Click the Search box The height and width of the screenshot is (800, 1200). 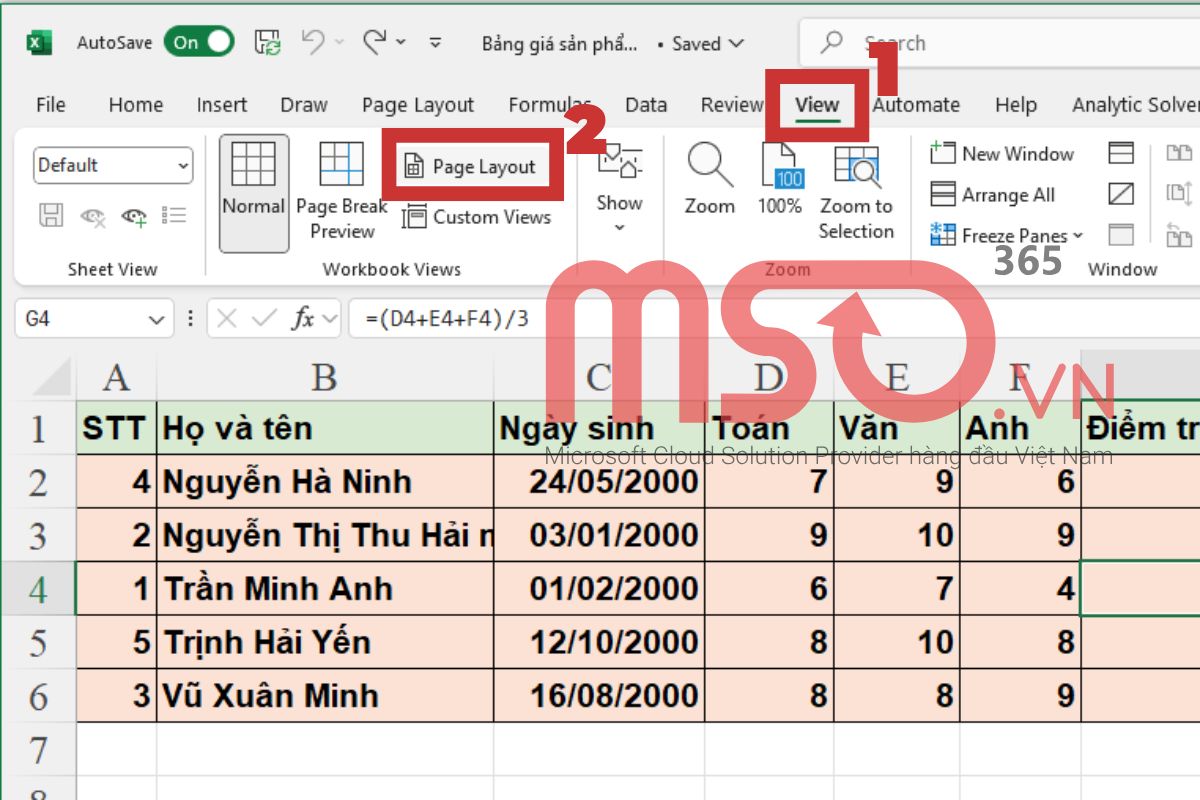click(1000, 43)
